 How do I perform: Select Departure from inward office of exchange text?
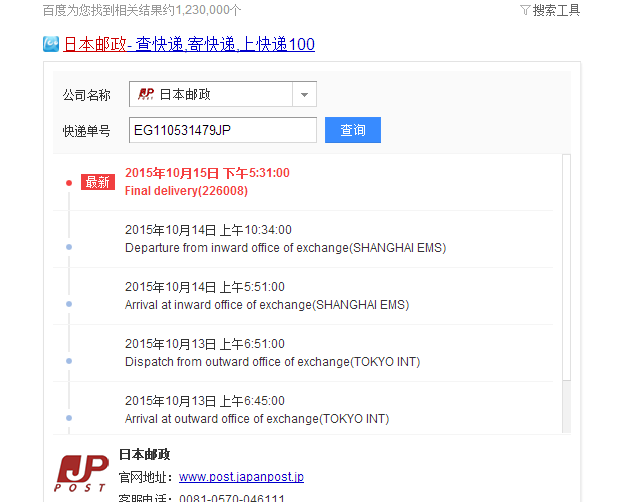coord(286,248)
